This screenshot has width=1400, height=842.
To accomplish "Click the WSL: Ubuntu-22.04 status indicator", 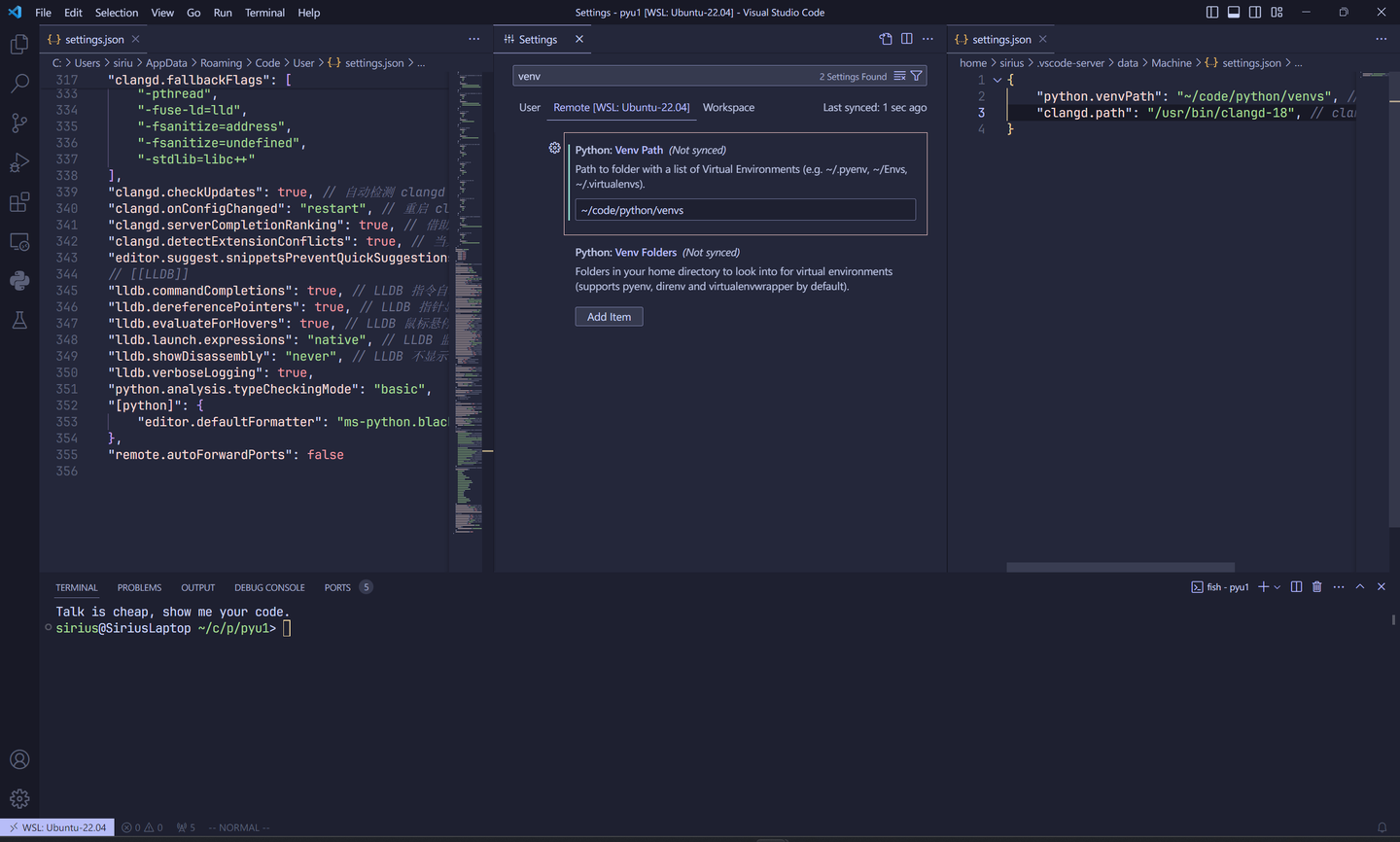I will click(x=58, y=826).
